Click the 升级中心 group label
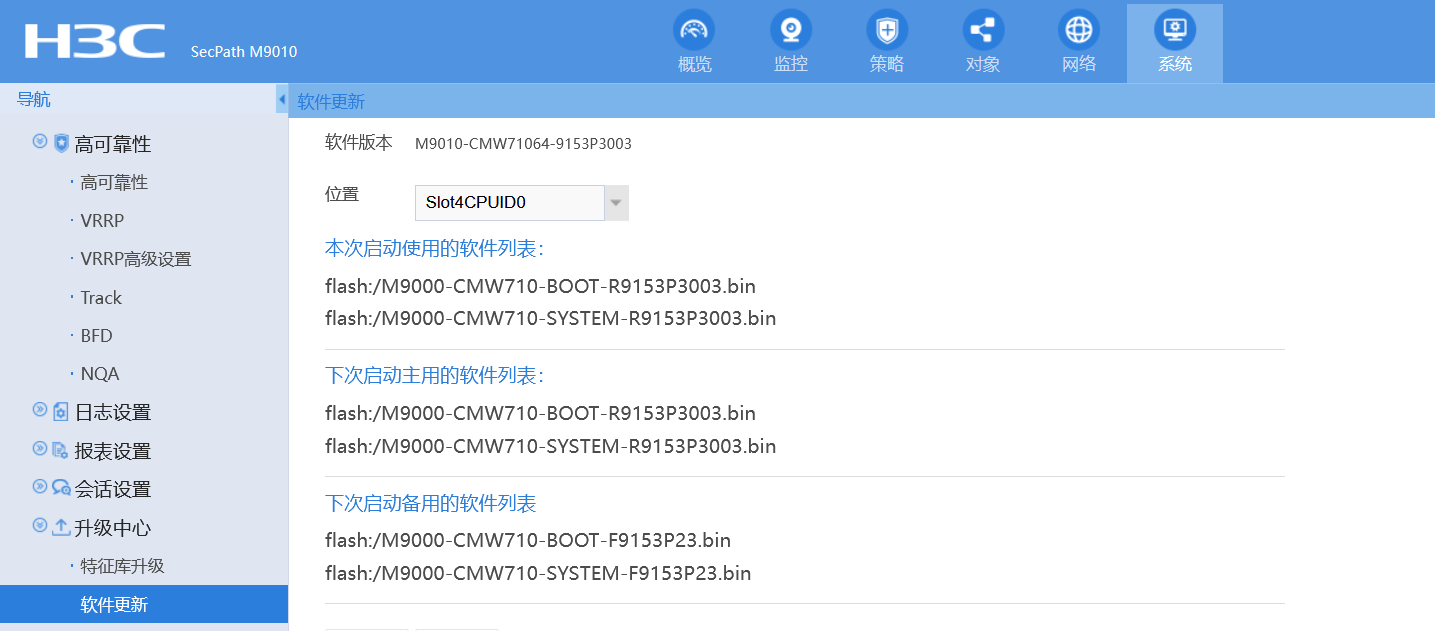The width and height of the screenshot is (1435, 631). pyautogui.click(x=113, y=527)
